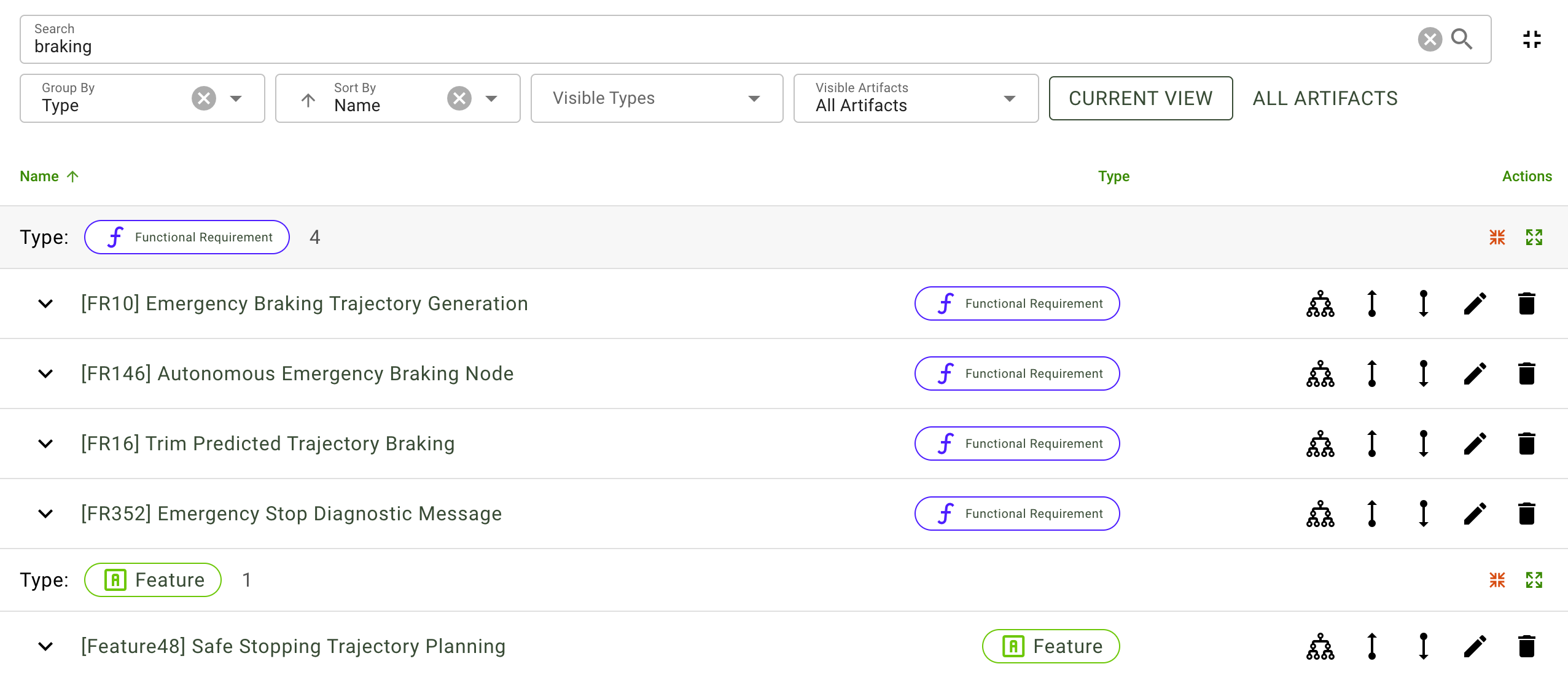This screenshot has width=1568, height=680.
Task: Click into the Search input field
Action: (x=676, y=46)
